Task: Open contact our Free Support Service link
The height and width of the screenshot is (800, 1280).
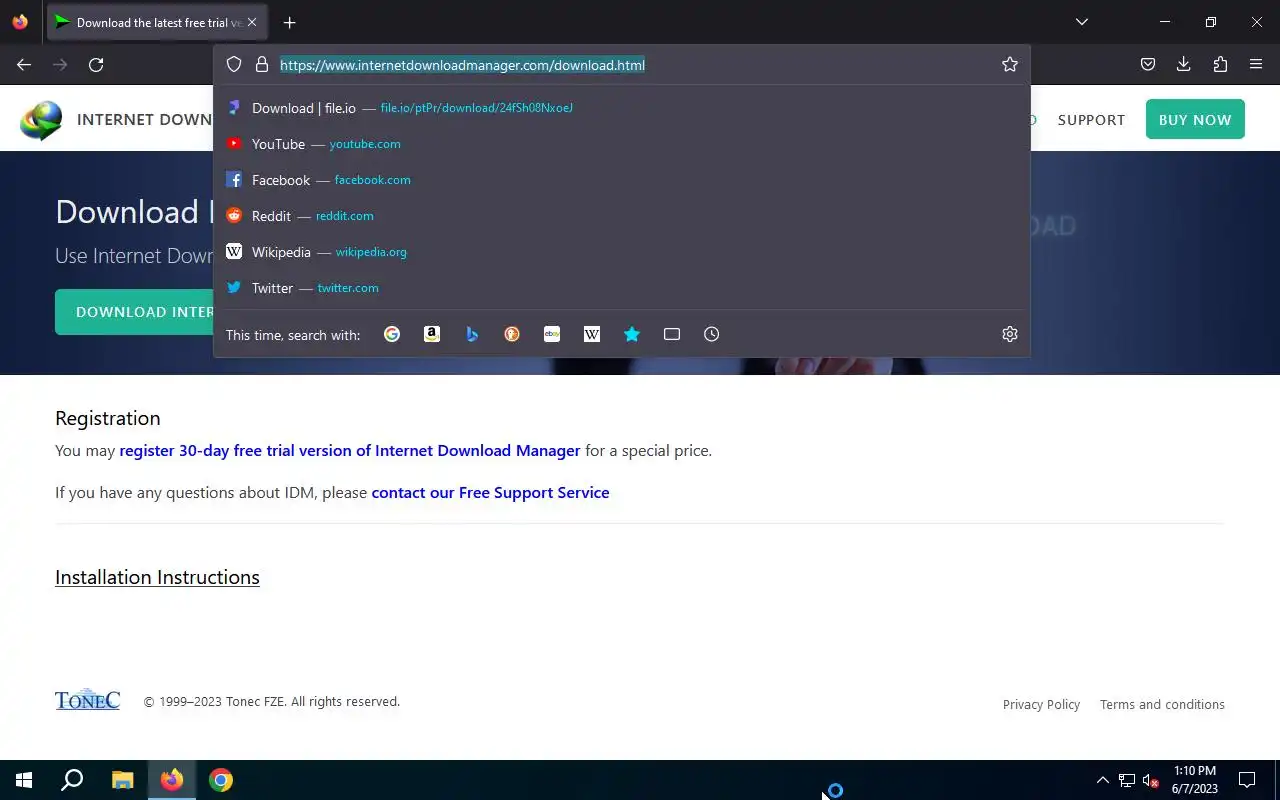Action: click(490, 493)
